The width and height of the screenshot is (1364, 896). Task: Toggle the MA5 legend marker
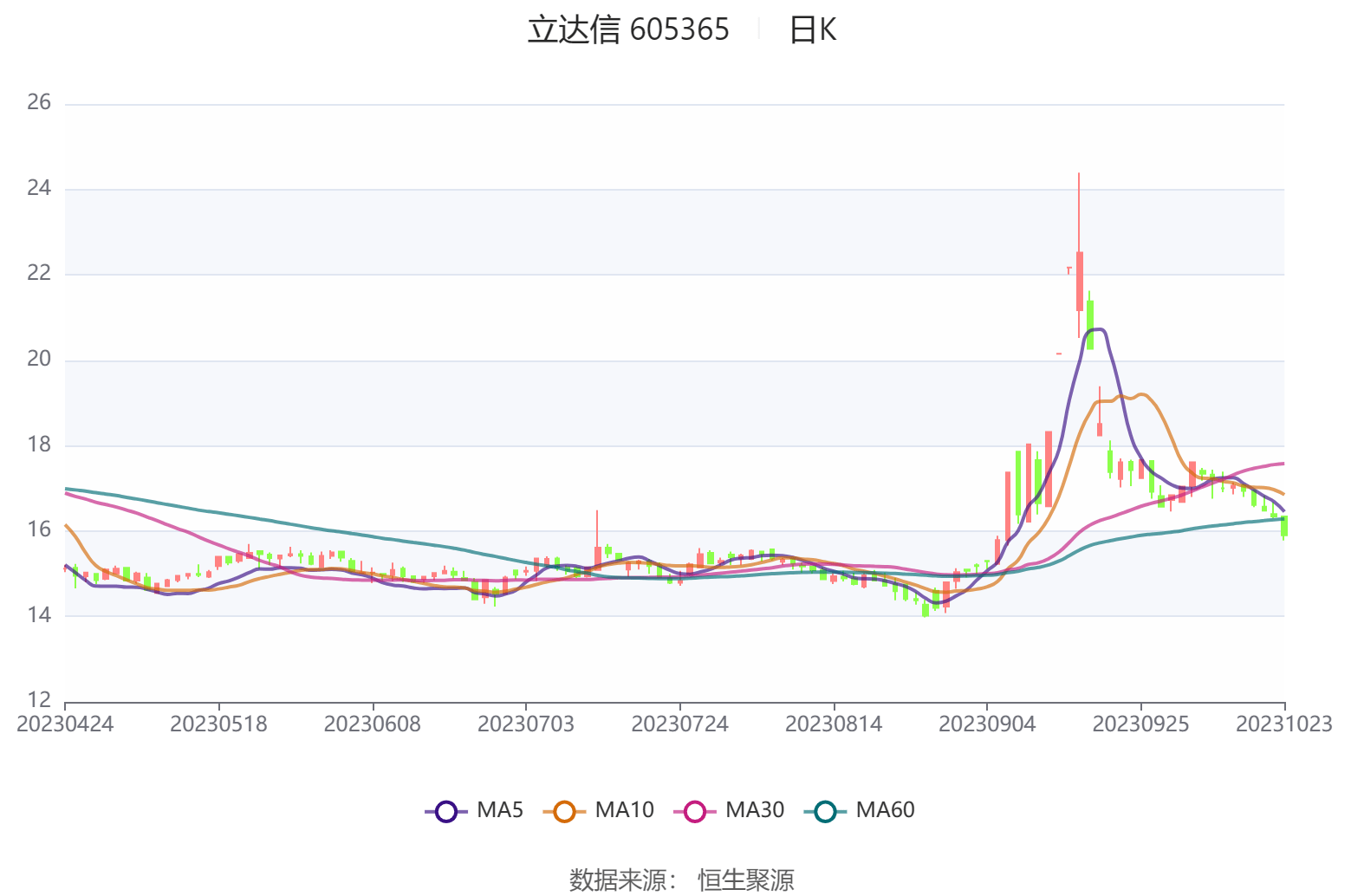pyautogui.click(x=445, y=812)
